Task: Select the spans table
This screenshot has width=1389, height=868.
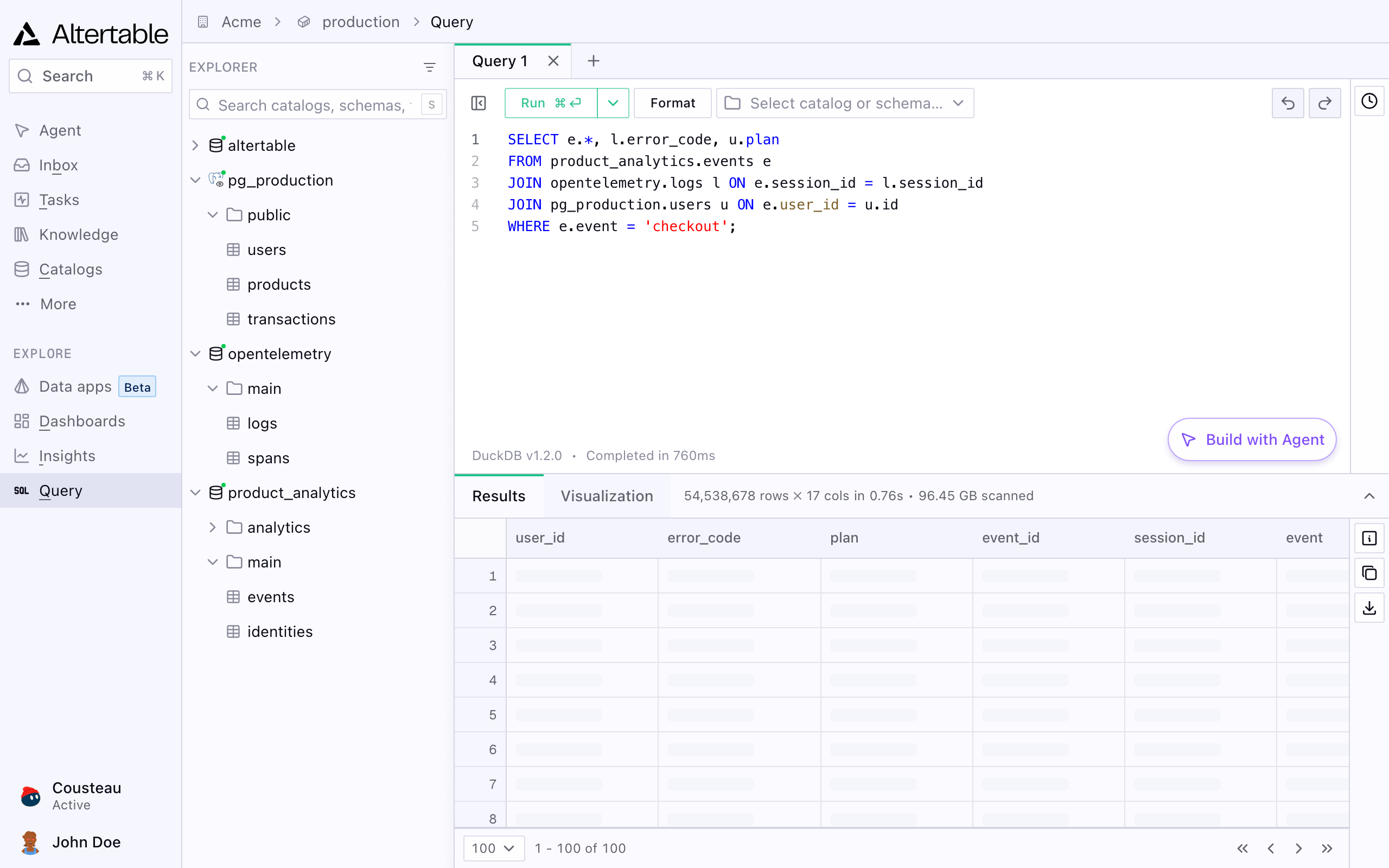Action: (268, 458)
